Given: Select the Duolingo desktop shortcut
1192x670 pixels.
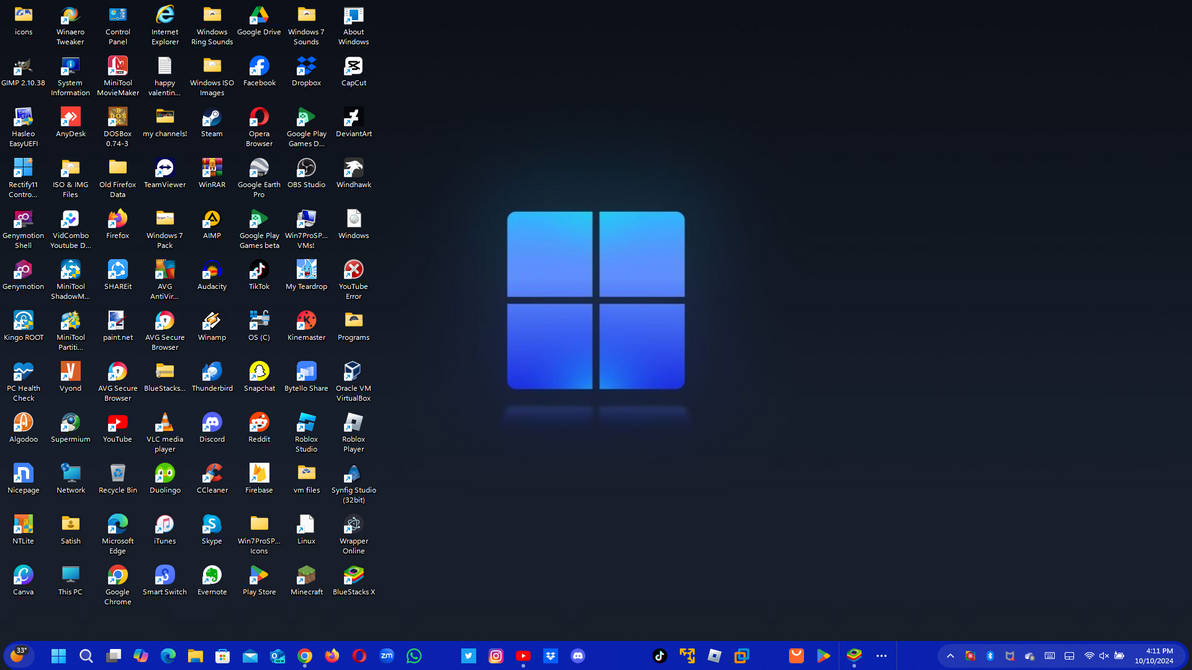Looking at the screenshot, I should [165, 479].
